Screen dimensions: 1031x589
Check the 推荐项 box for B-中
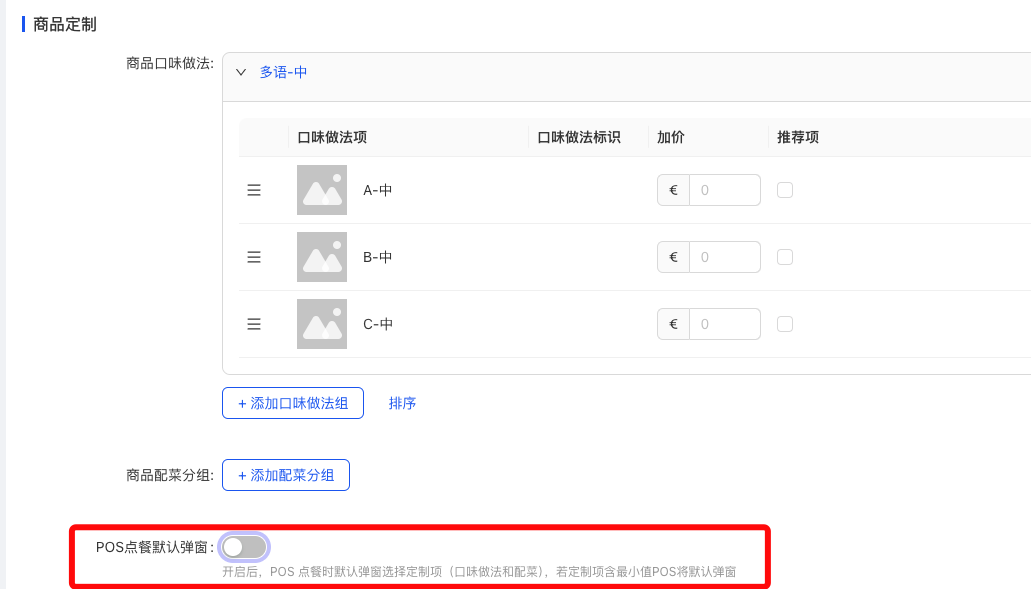(784, 257)
